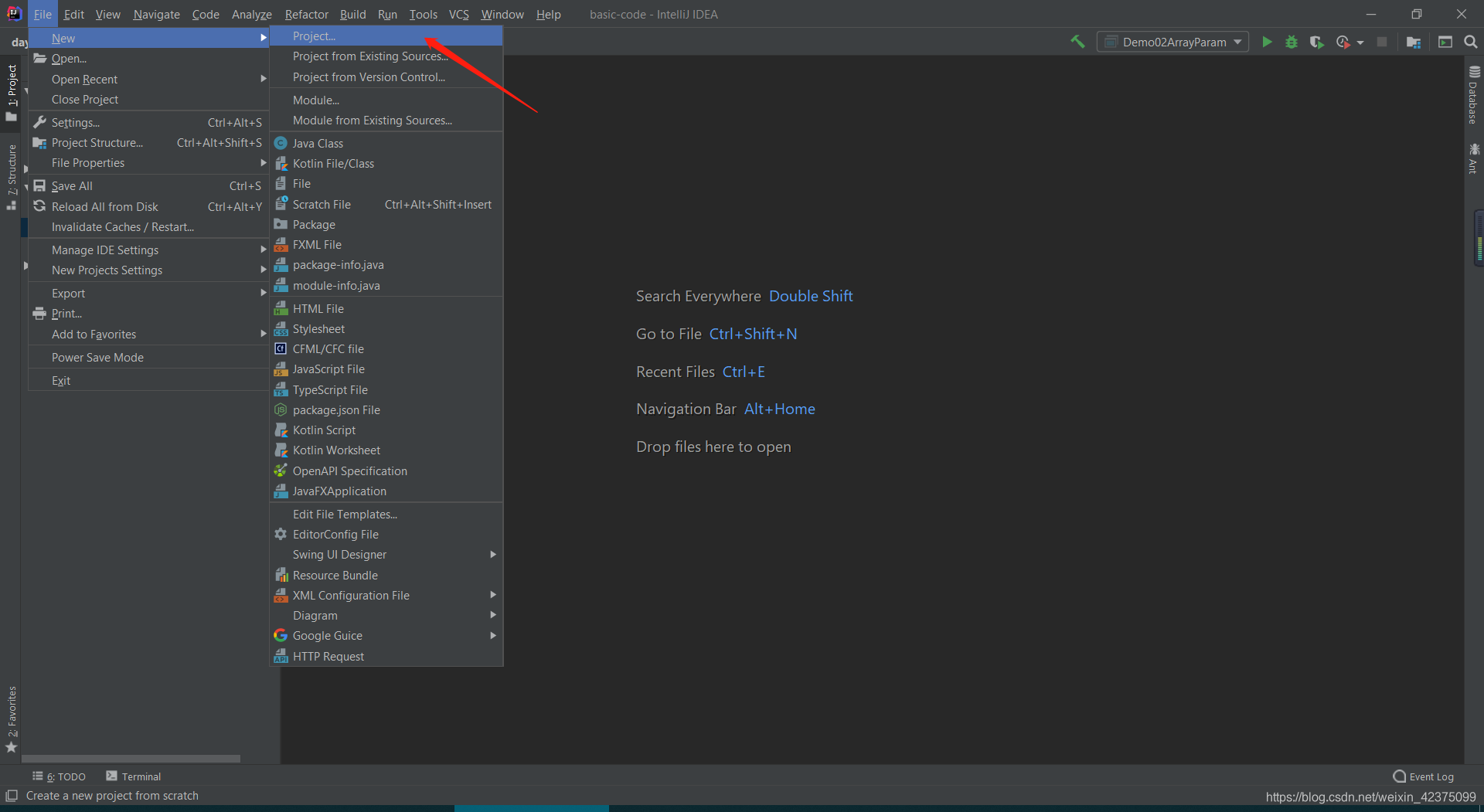Image resolution: width=1484 pixels, height=812 pixels.
Task: Expand Google Guice submenu
Action: [x=386, y=636]
